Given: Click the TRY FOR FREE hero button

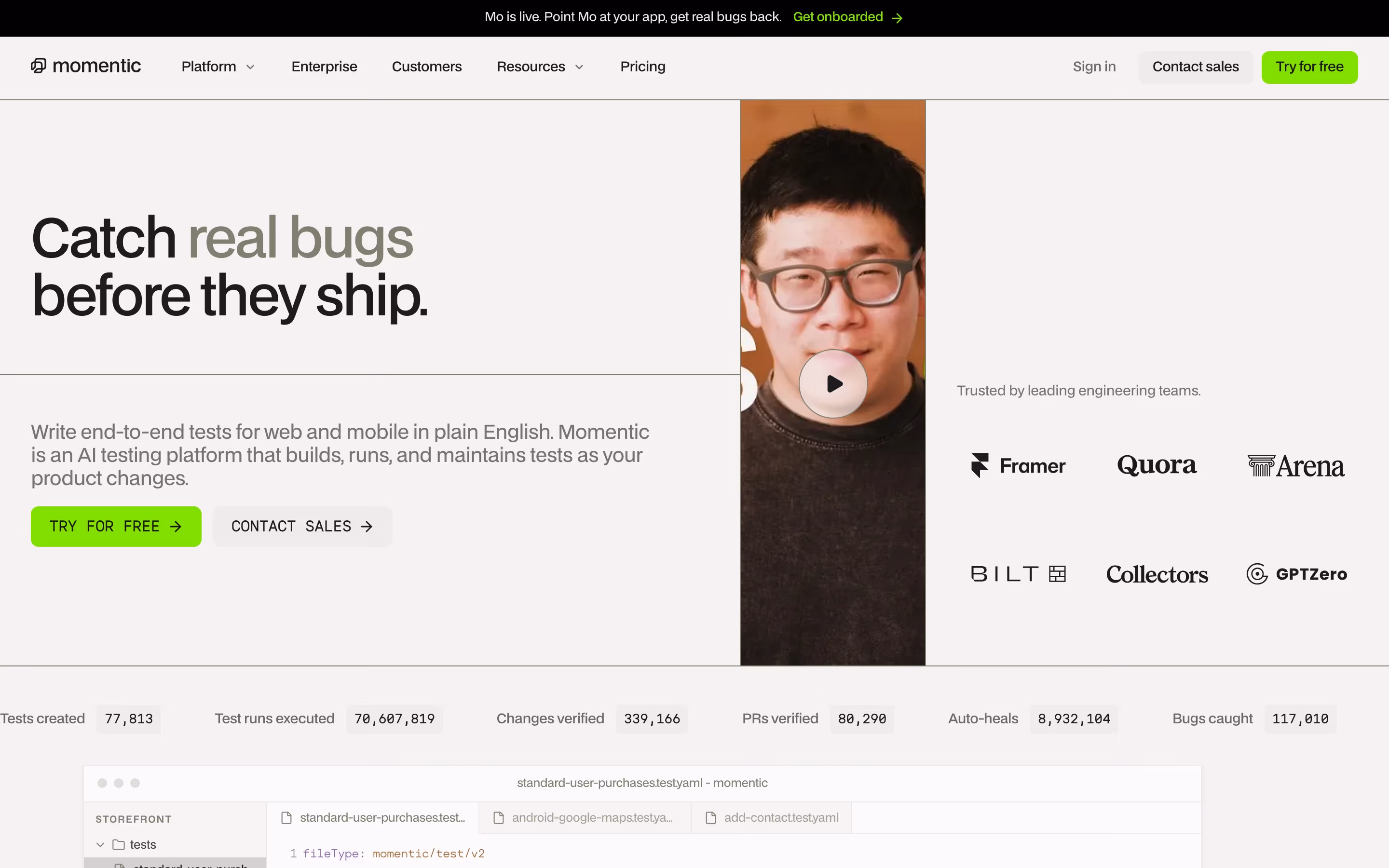Looking at the screenshot, I should (116, 527).
